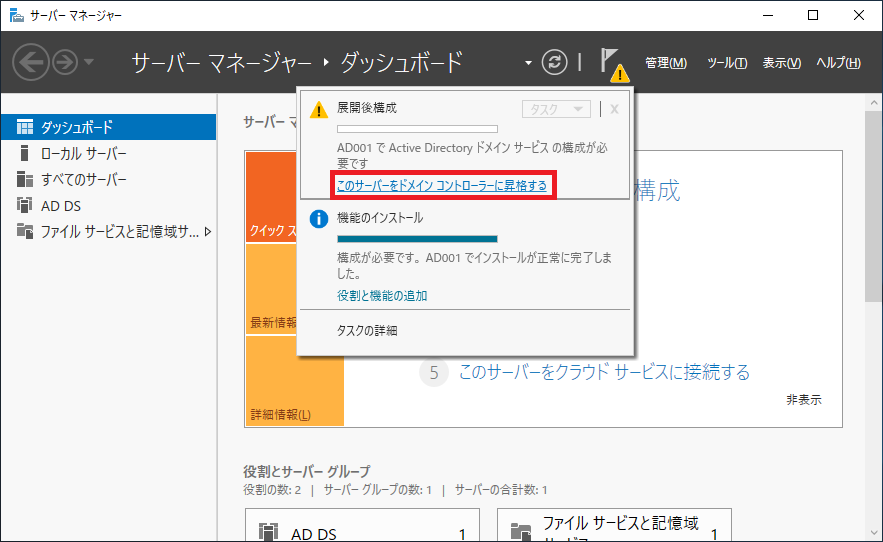The height and width of the screenshot is (542, 883).
Task: Open the 表示(V) menu
Action: point(782,63)
